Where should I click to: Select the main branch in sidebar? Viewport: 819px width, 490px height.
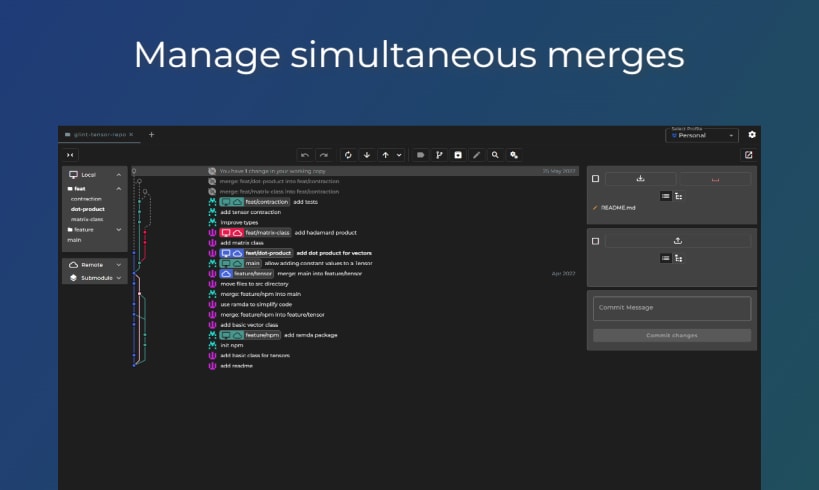tap(74, 240)
